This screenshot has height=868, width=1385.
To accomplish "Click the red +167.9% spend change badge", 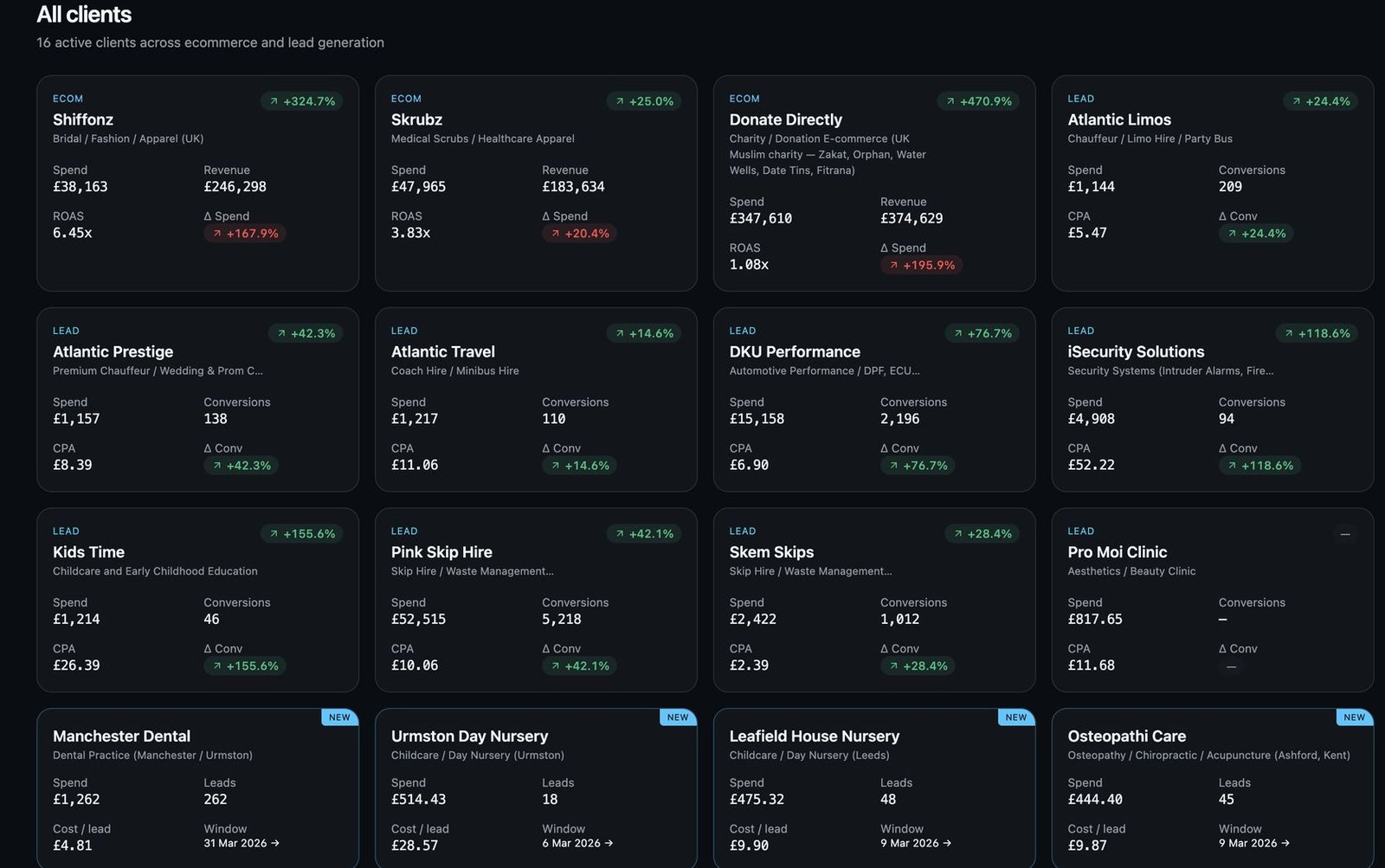I will click(245, 234).
